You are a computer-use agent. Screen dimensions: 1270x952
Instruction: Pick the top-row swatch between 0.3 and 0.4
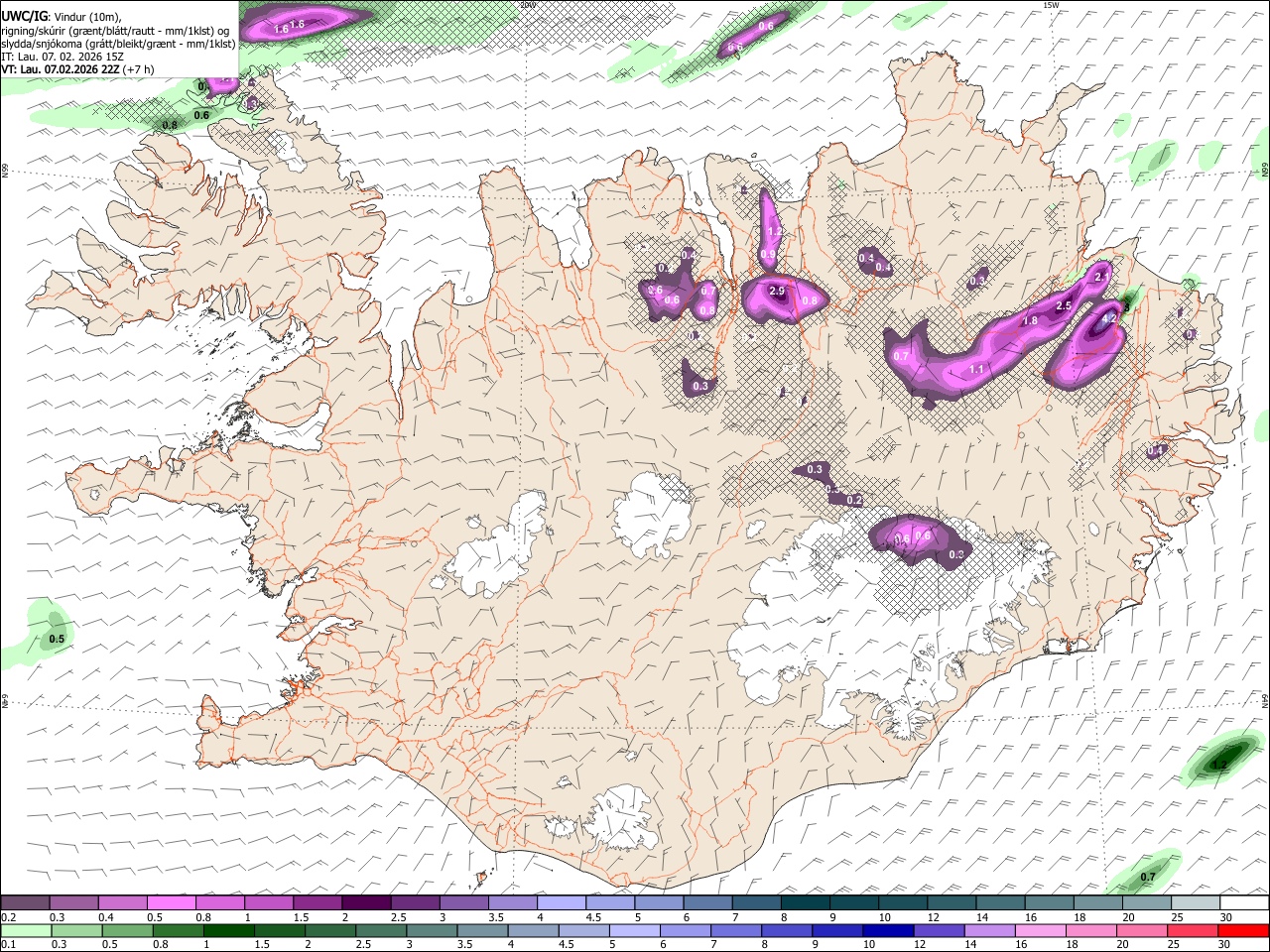[x=73, y=903]
